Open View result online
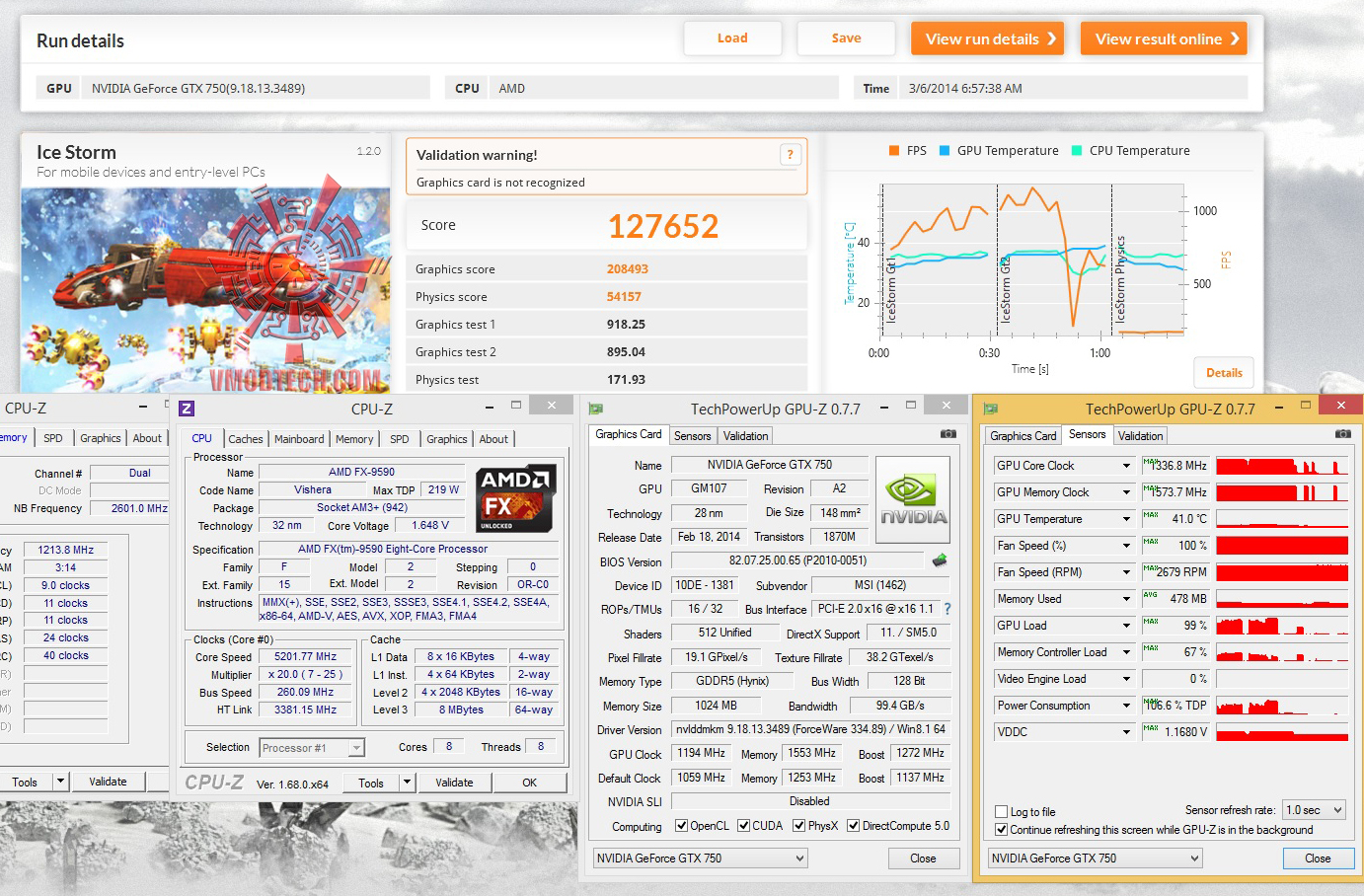1364x896 pixels. click(1164, 38)
